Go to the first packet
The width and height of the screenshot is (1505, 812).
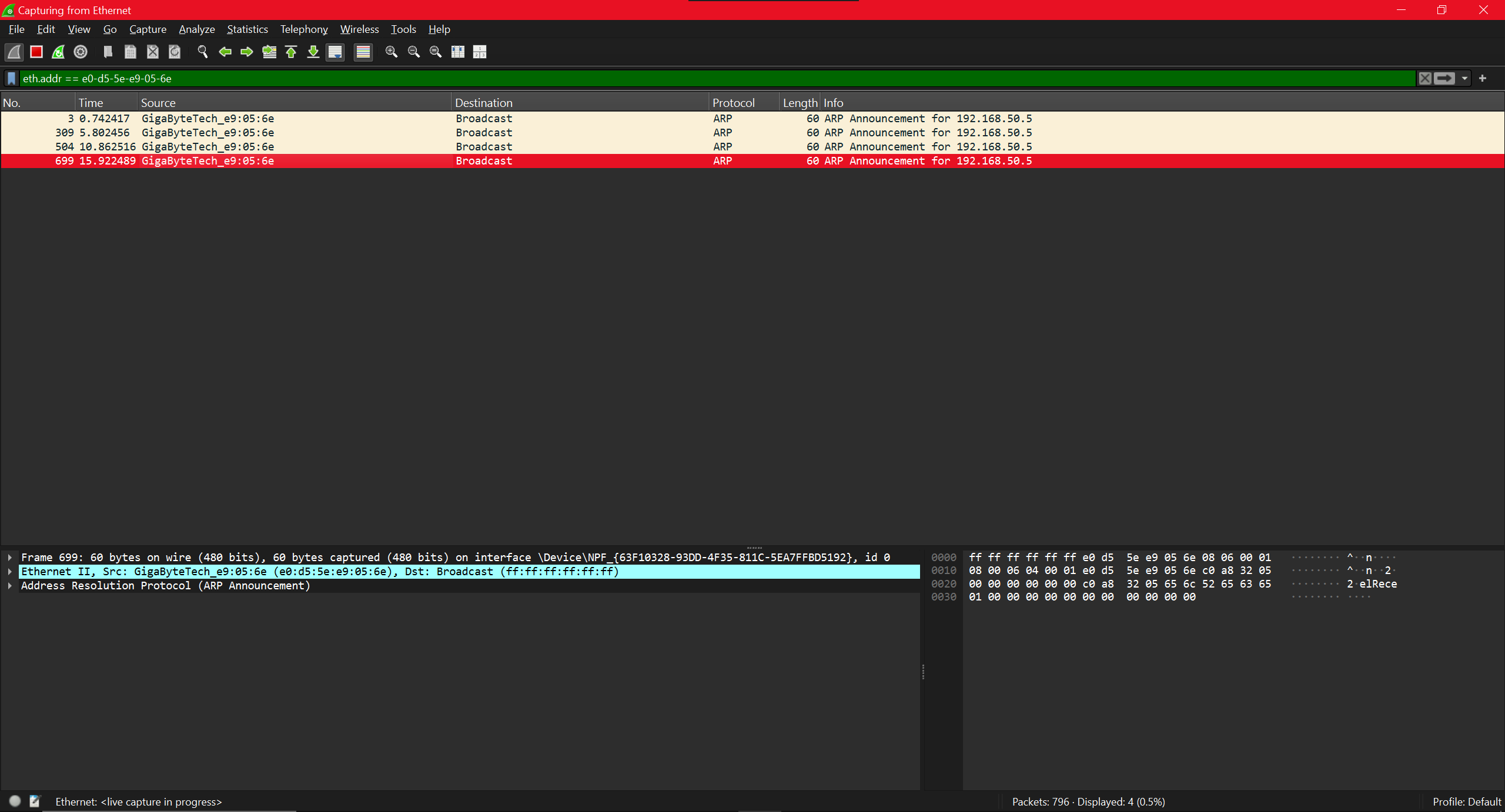(x=291, y=52)
